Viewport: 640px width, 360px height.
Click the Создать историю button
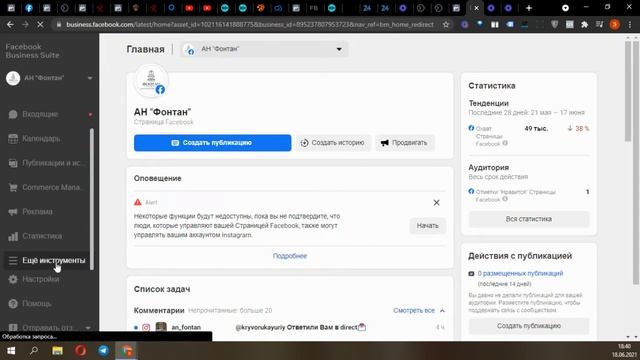[333, 143]
